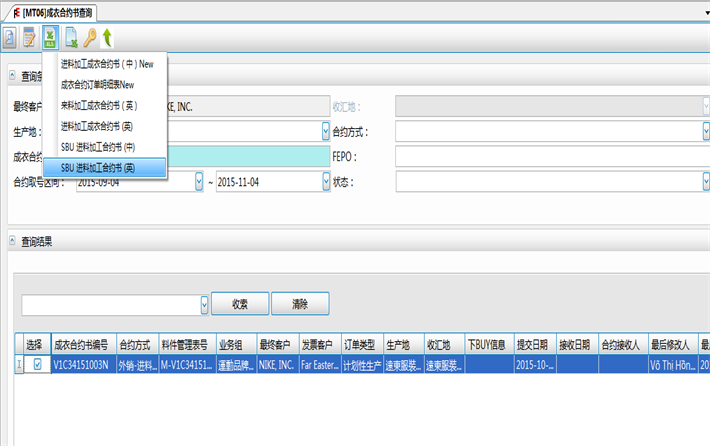The width and height of the screenshot is (710, 446).
Task: Expand the end date picker 2015-11-04
Action: click(326, 182)
